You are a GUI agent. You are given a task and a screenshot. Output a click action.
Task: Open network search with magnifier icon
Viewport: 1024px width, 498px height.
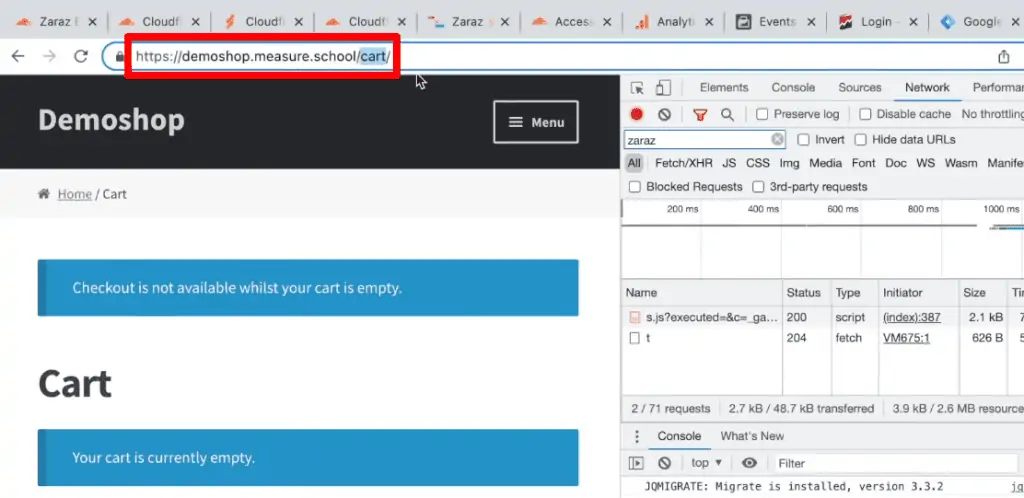coord(727,114)
